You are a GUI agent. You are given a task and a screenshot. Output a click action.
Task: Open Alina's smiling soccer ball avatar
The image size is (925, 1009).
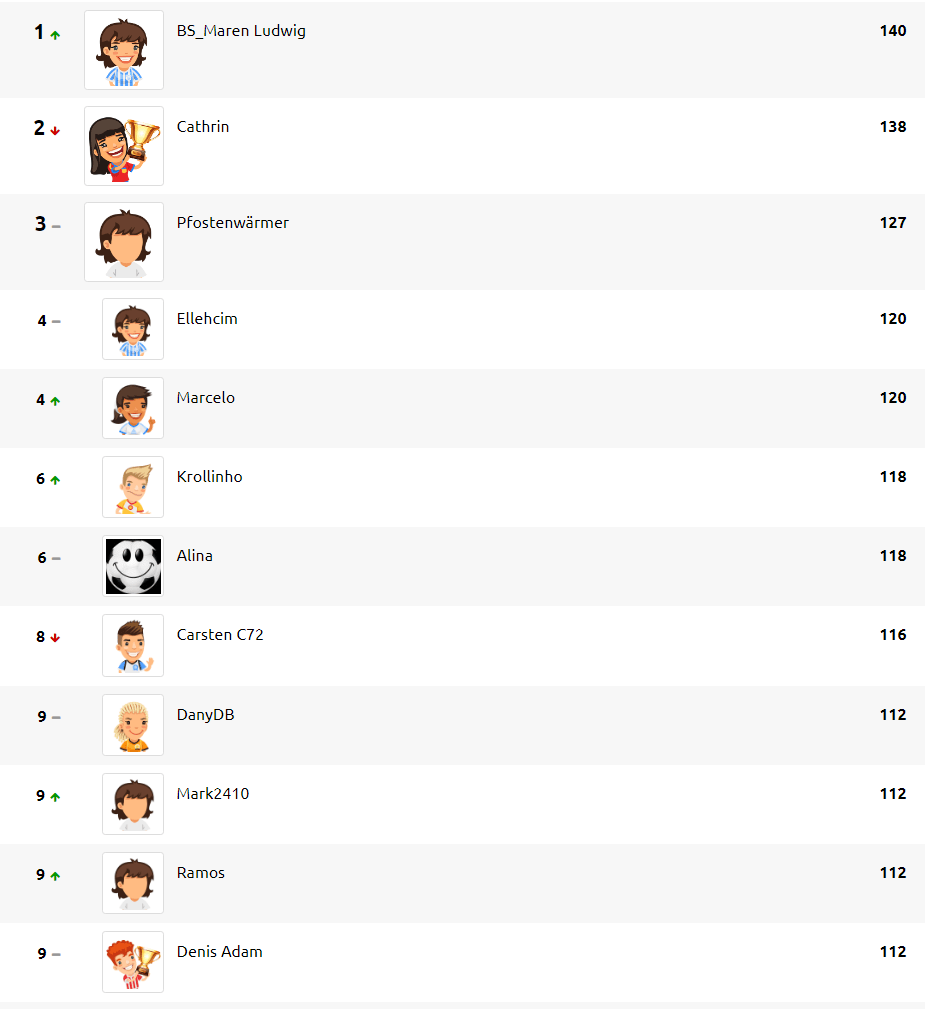pos(133,566)
